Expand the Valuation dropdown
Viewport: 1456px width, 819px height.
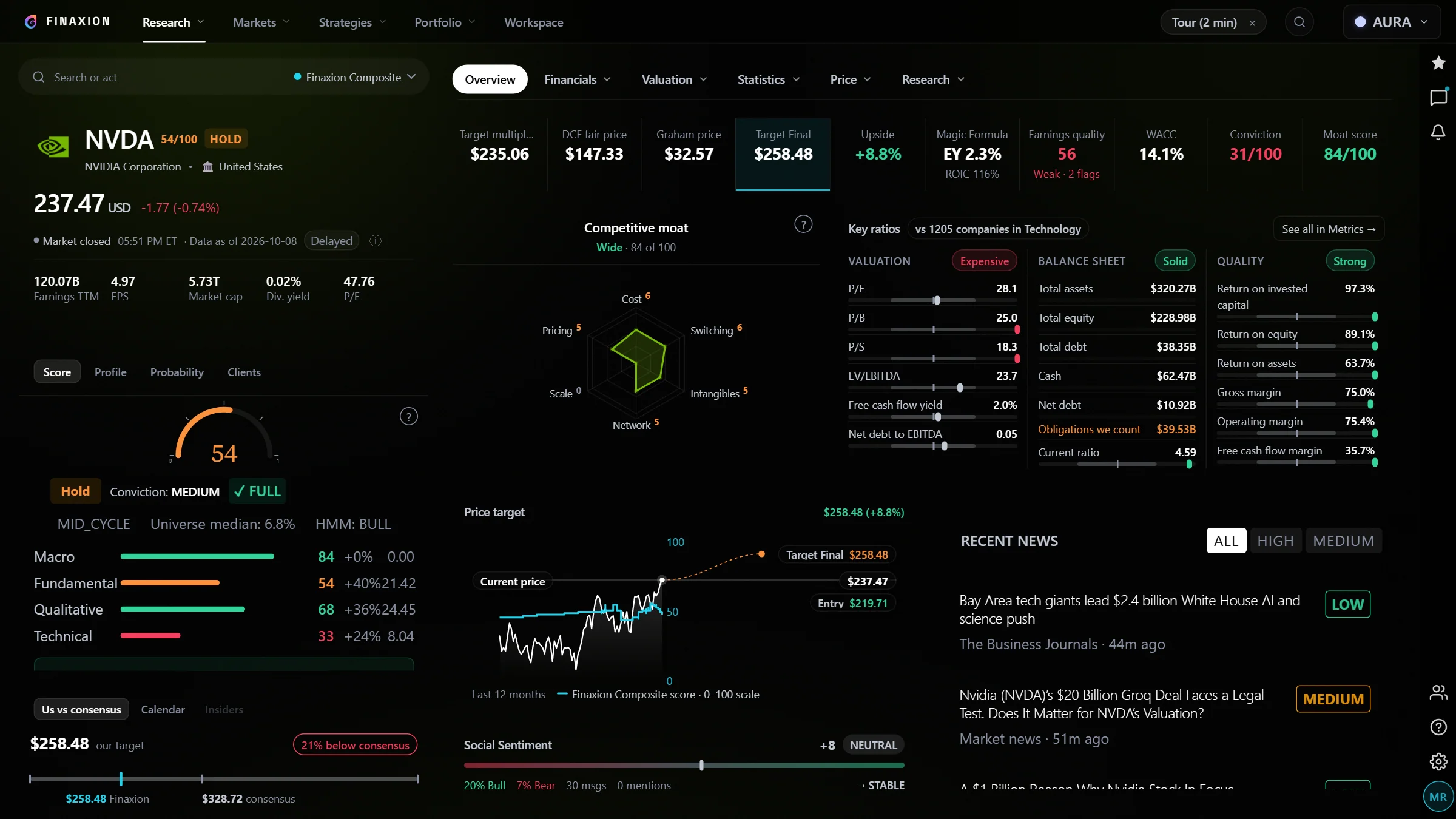674,79
